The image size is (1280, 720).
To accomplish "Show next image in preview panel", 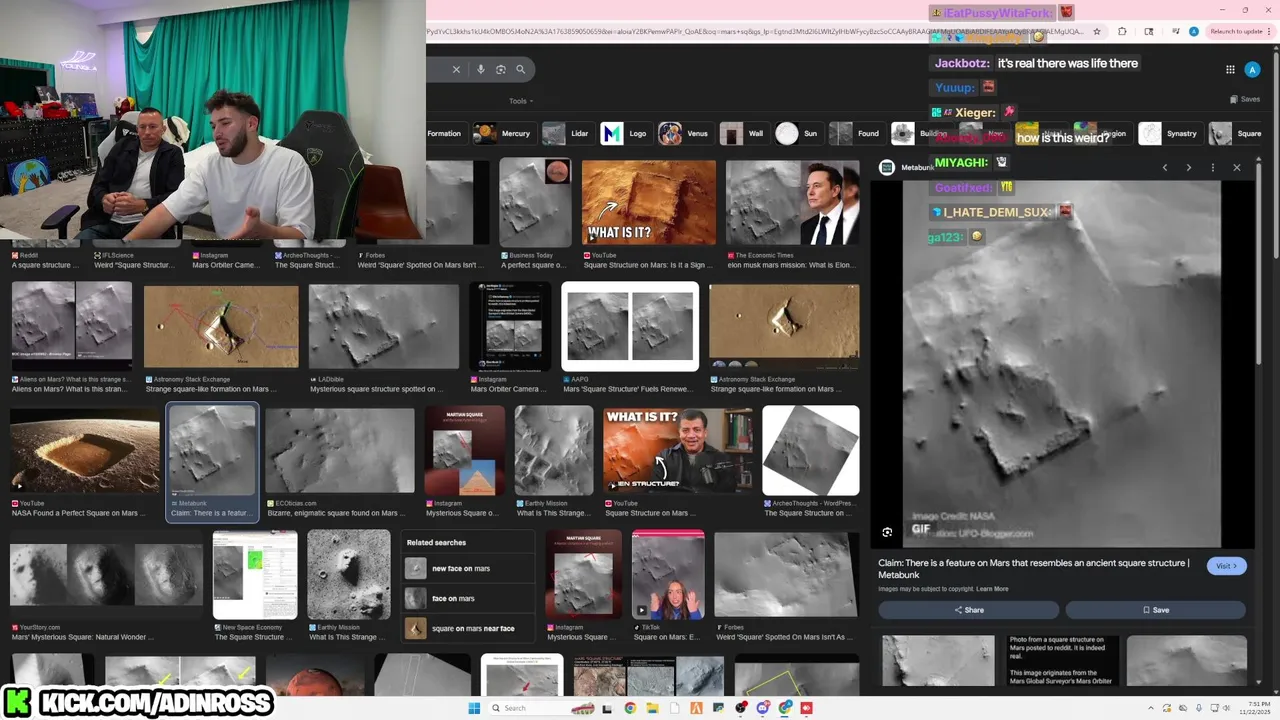I will pyautogui.click(x=1189, y=168).
